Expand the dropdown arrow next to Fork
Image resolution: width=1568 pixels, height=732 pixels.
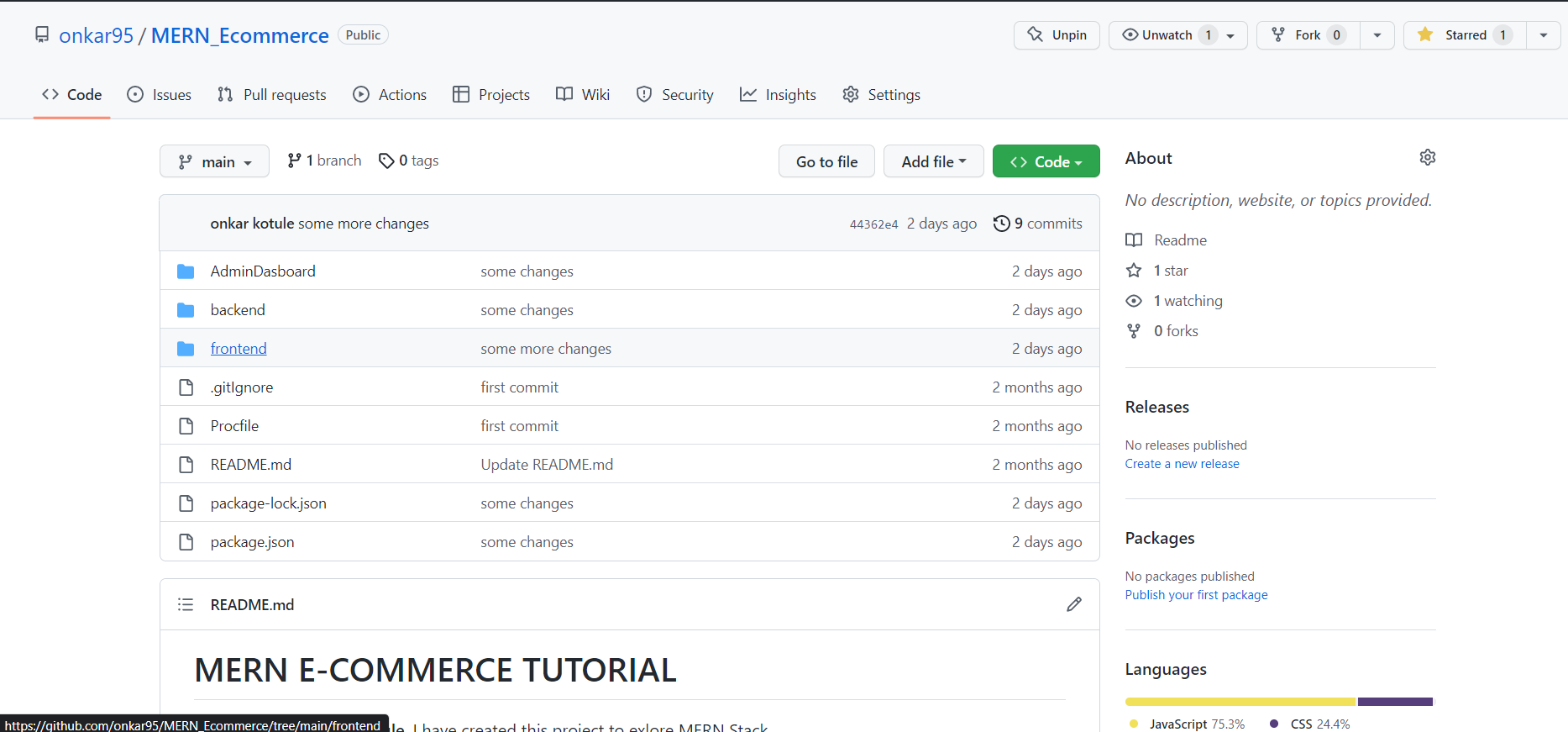[1377, 35]
